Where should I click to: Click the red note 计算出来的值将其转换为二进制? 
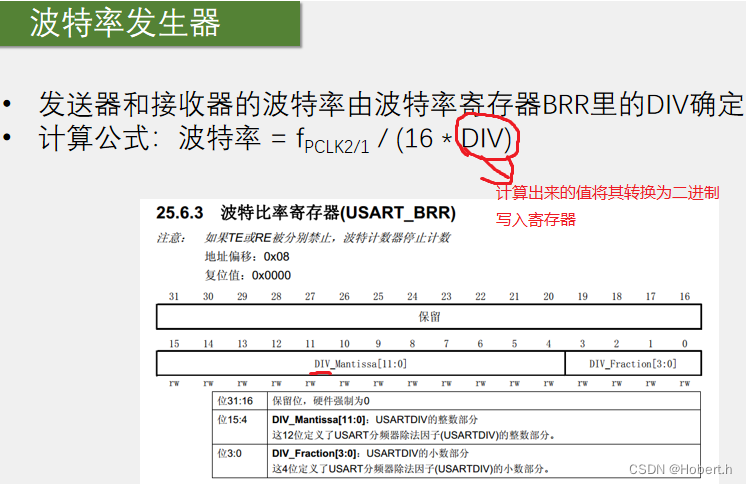[x=608, y=193]
